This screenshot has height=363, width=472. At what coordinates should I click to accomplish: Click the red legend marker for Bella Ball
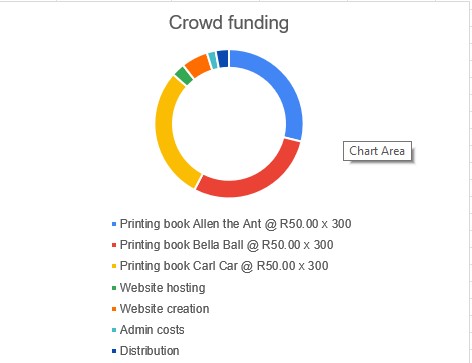coord(114,245)
